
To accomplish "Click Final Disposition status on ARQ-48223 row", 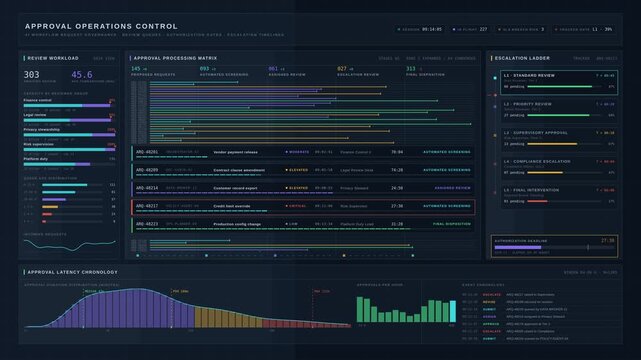I will tap(452, 224).
